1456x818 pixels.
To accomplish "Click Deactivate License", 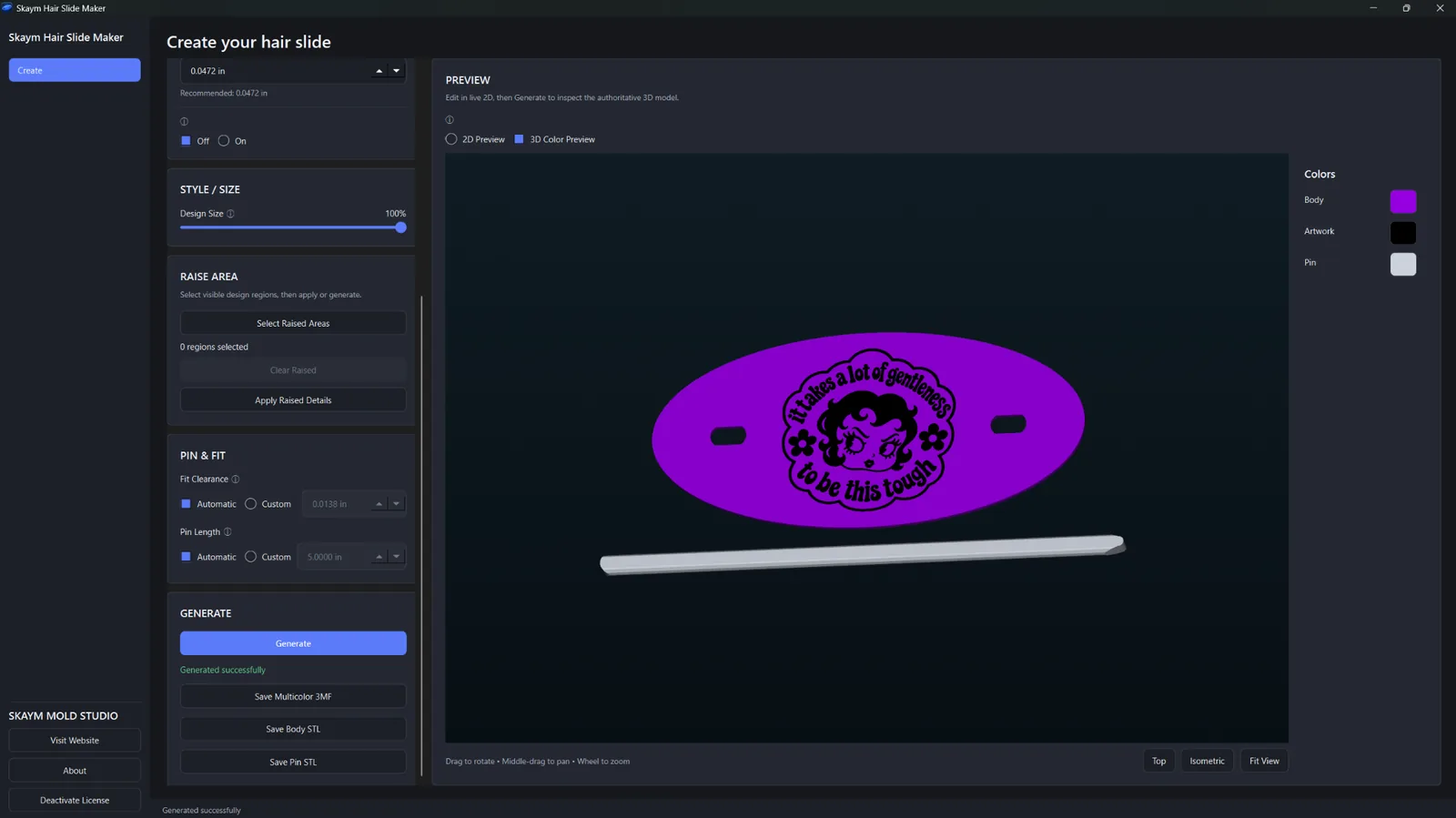I will [75, 801].
